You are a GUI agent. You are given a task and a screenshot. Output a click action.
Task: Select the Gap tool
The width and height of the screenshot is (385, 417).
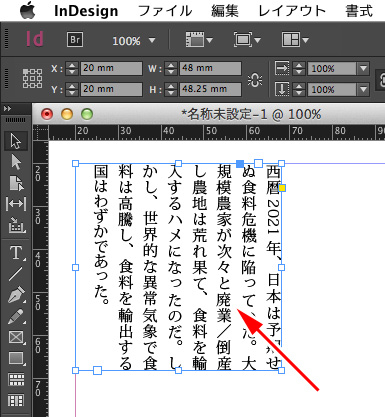pos(16,204)
